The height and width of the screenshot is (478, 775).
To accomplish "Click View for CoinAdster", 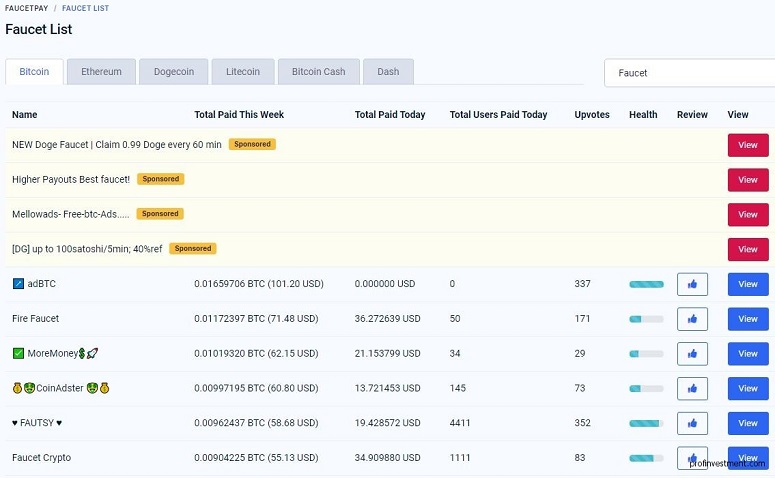I will coord(748,389).
